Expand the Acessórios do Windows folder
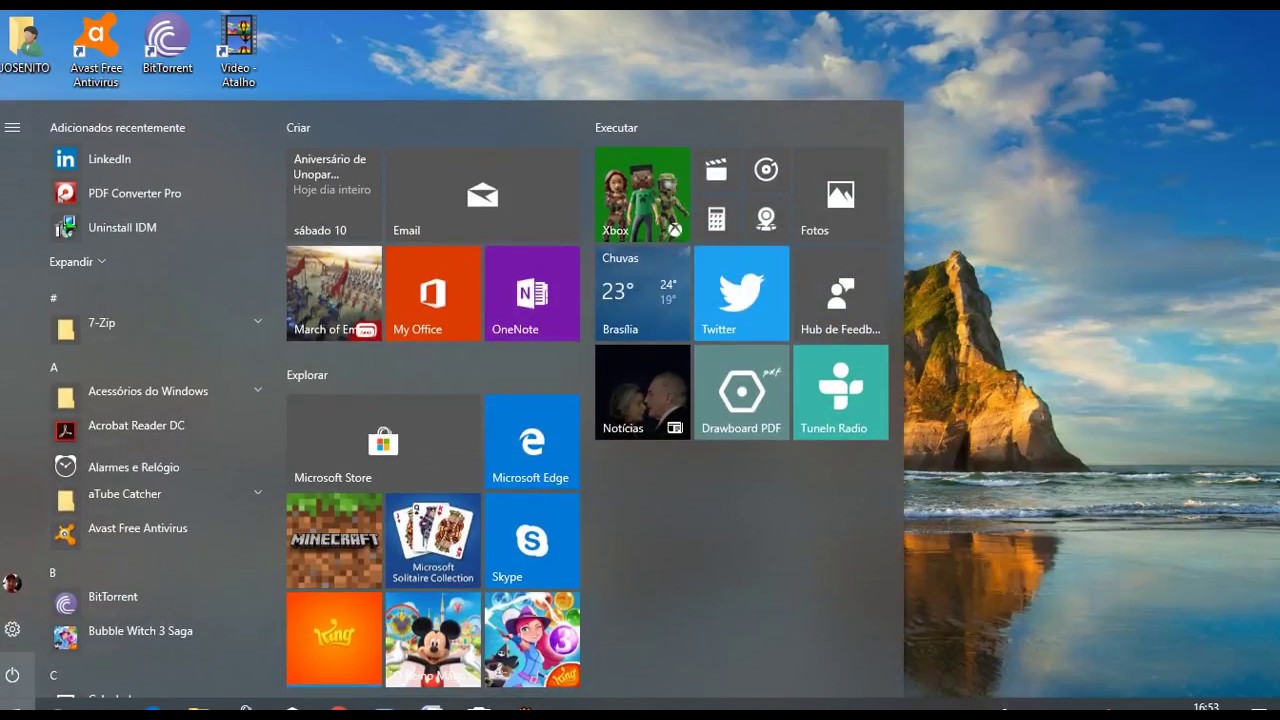 [x=257, y=390]
